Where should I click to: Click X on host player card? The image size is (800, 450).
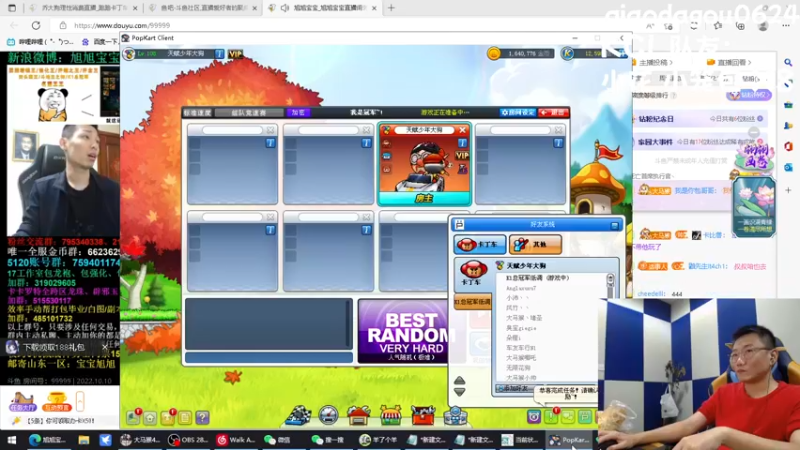tap(462, 130)
